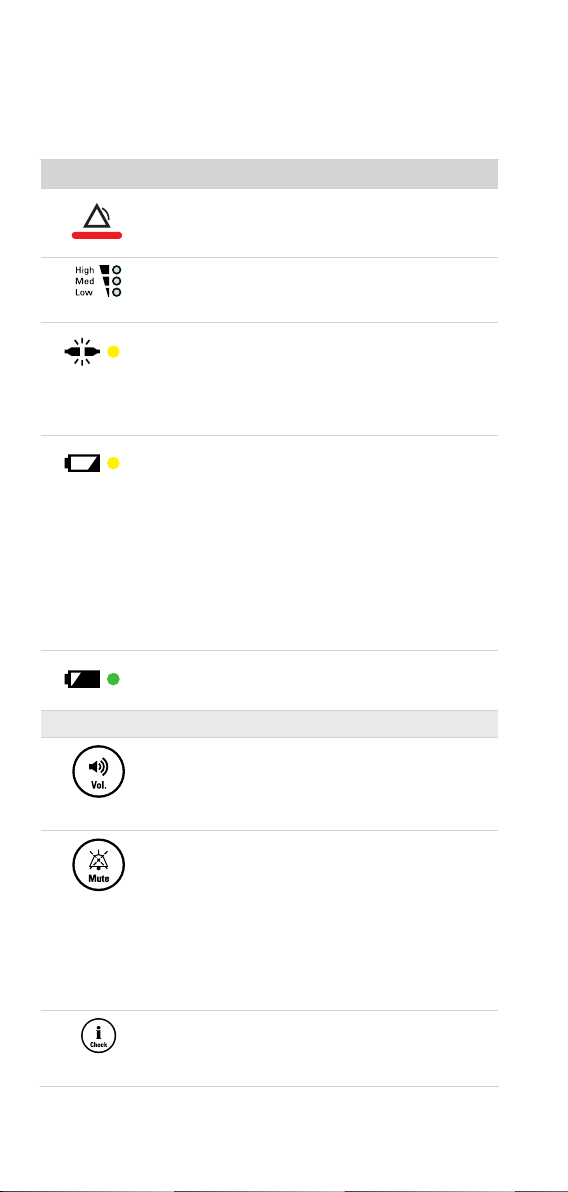
Task: Click the green light beside battery
Action: tap(113, 680)
